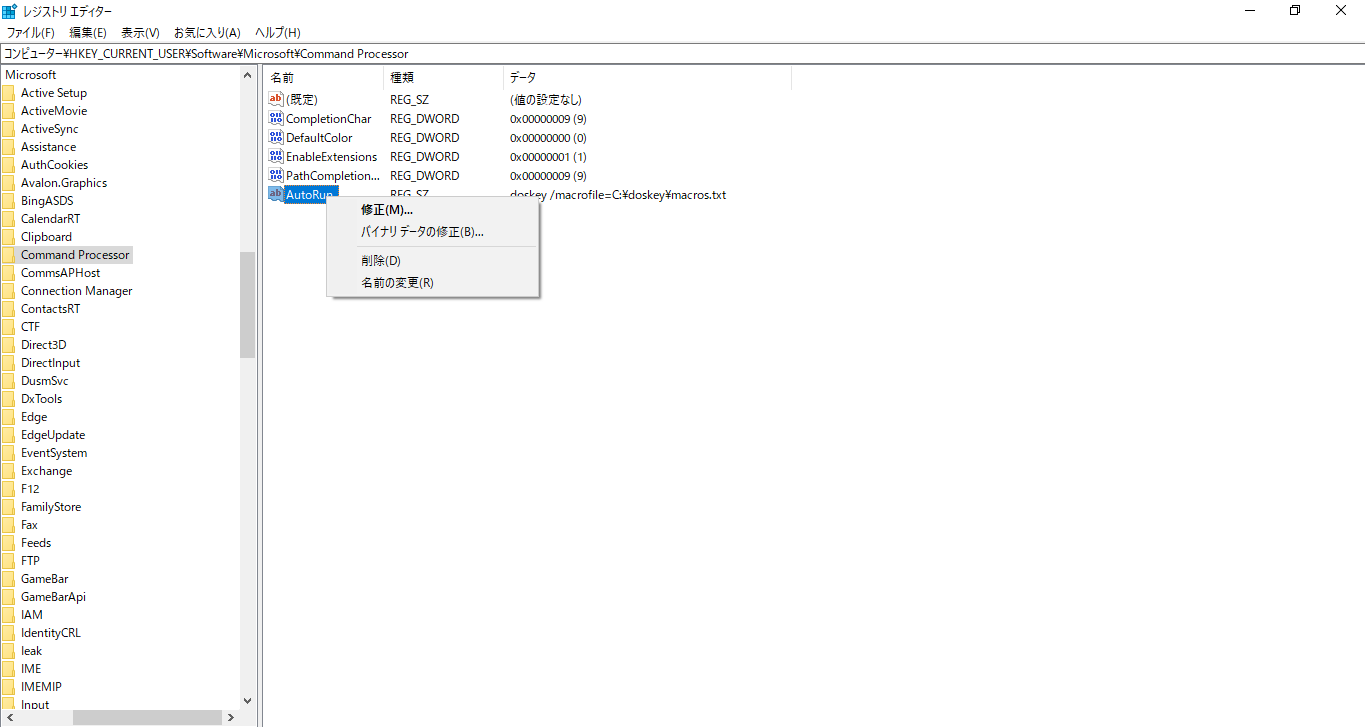Select the FamilyStore key

tap(51, 507)
